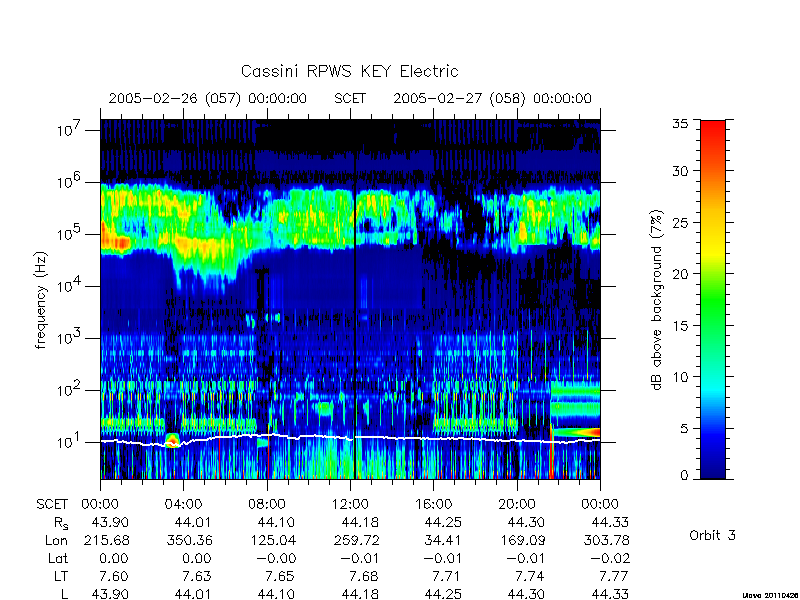Click the time tick label '08:00'

[x=267, y=505]
